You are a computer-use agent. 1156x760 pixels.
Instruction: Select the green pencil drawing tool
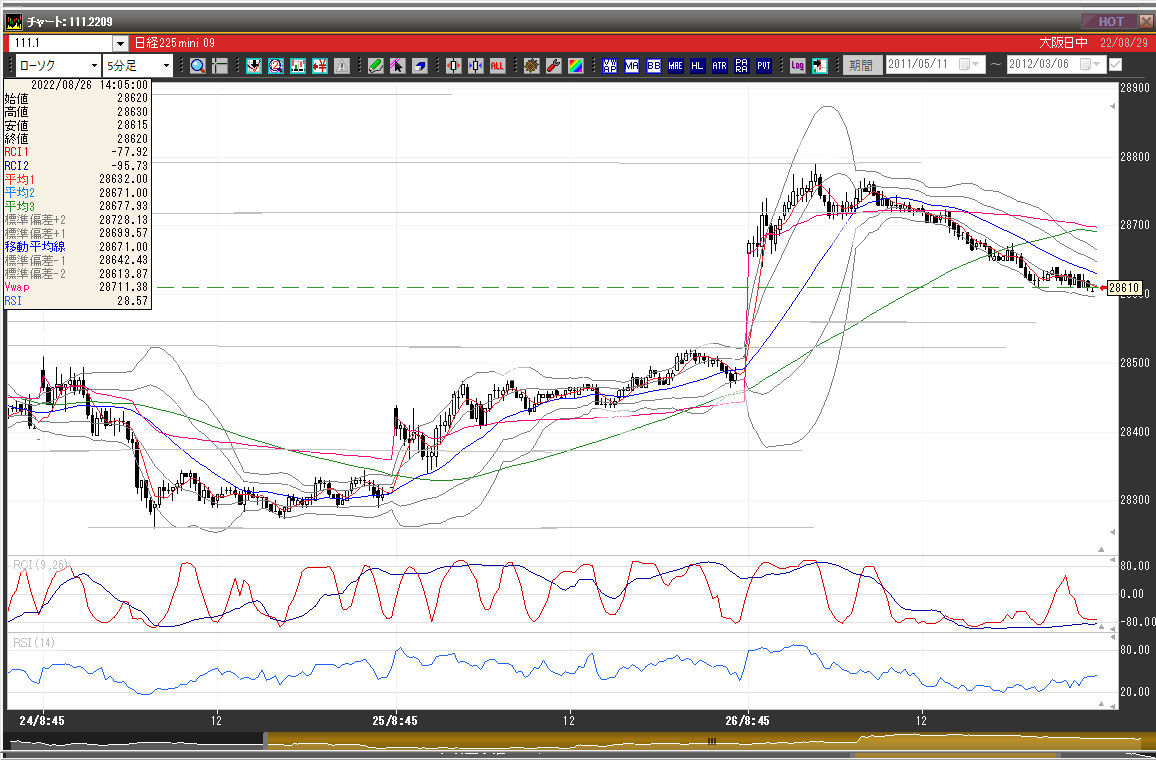tap(376, 66)
